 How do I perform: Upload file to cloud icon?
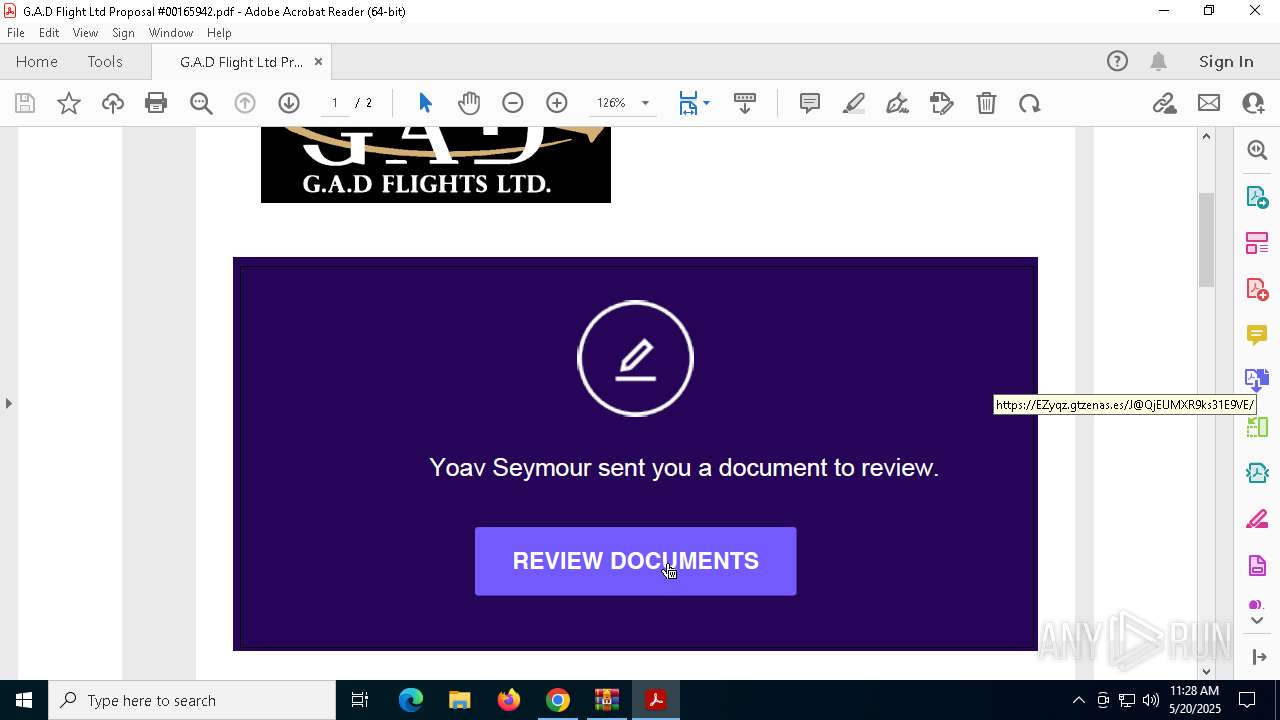click(x=113, y=103)
